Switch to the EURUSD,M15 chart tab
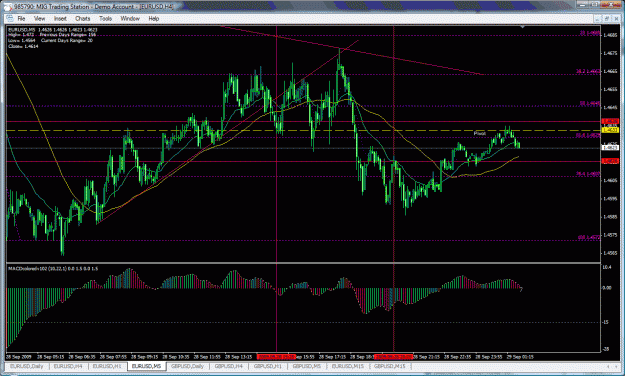 pos(348,366)
